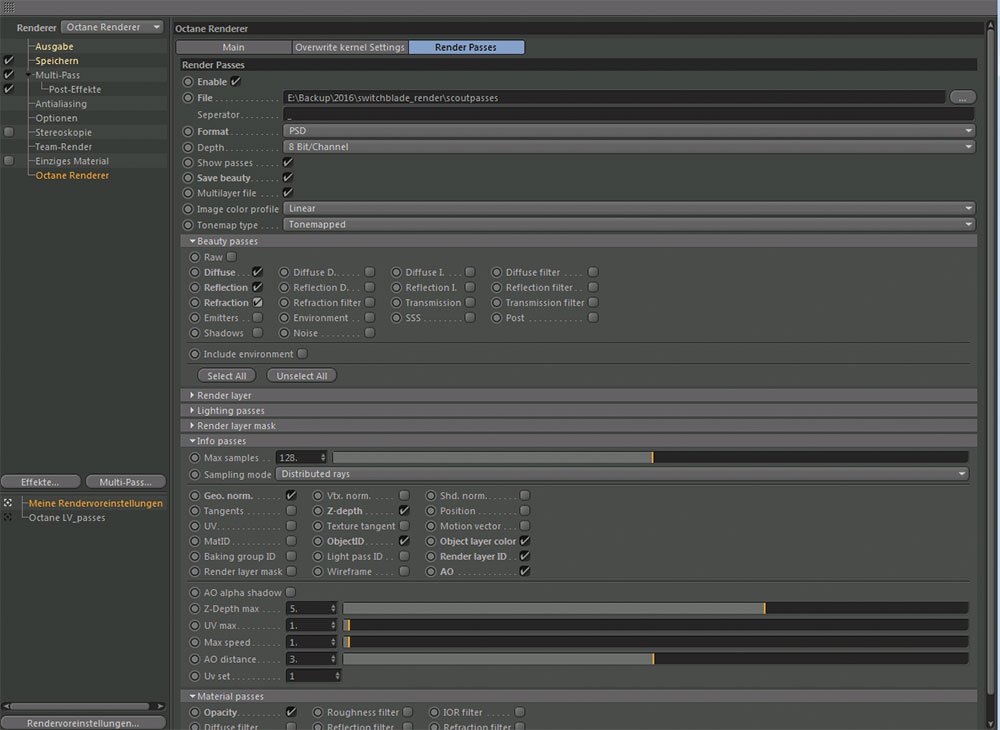1000x730 pixels.
Task: Toggle the Enable render passes checkbox
Action: [x=235, y=82]
